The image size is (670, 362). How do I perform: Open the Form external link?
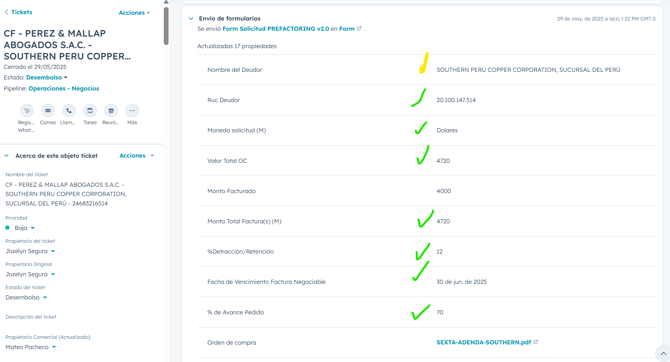(350, 29)
